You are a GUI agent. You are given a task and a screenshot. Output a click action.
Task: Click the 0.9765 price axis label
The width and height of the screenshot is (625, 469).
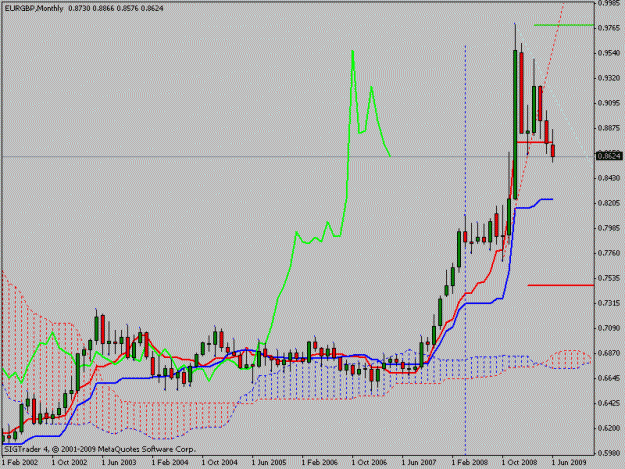[x=609, y=28]
